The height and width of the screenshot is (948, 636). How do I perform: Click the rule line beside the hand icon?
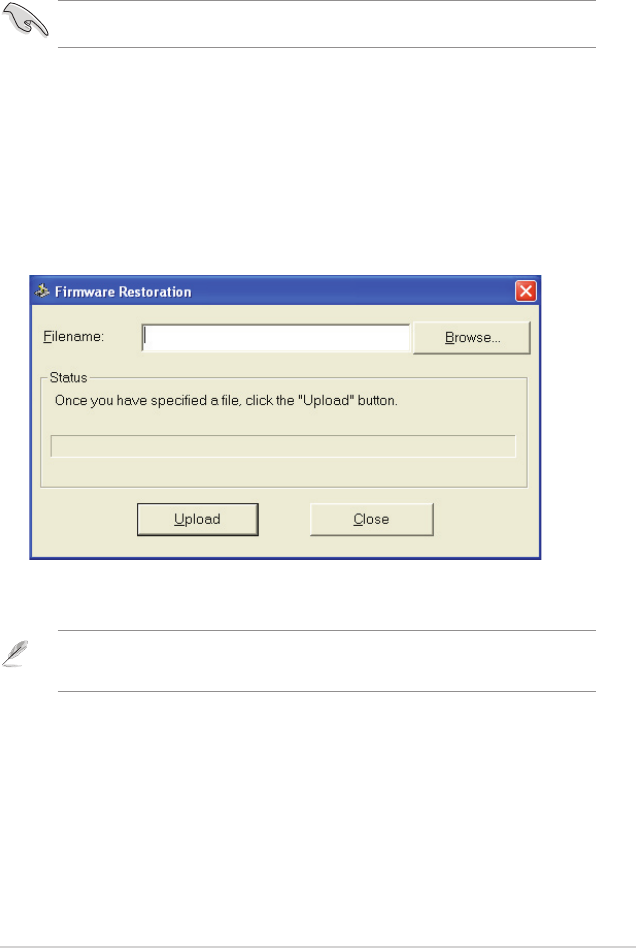327,47
